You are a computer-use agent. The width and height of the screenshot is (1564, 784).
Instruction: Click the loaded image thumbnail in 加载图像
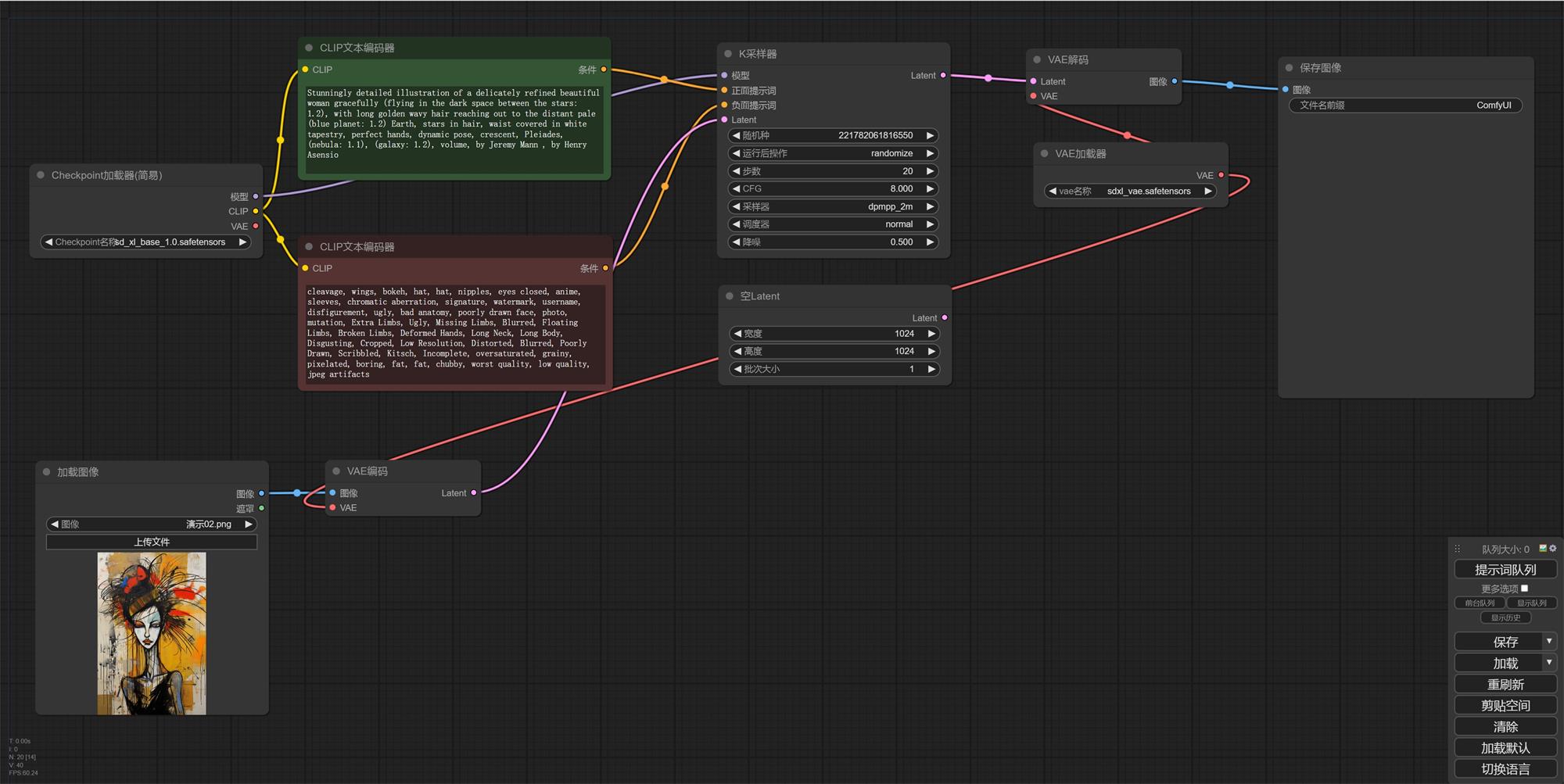(x=152, y=634)
